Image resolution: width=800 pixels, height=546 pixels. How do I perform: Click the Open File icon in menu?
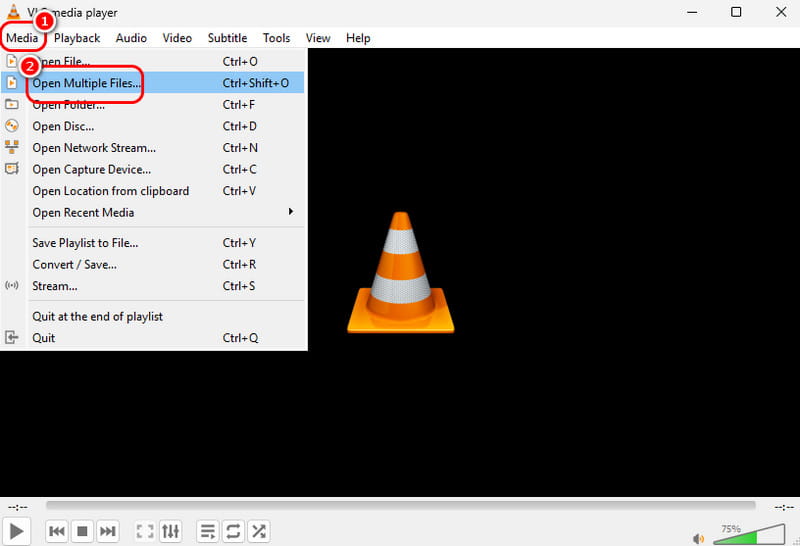click(11, 61)
